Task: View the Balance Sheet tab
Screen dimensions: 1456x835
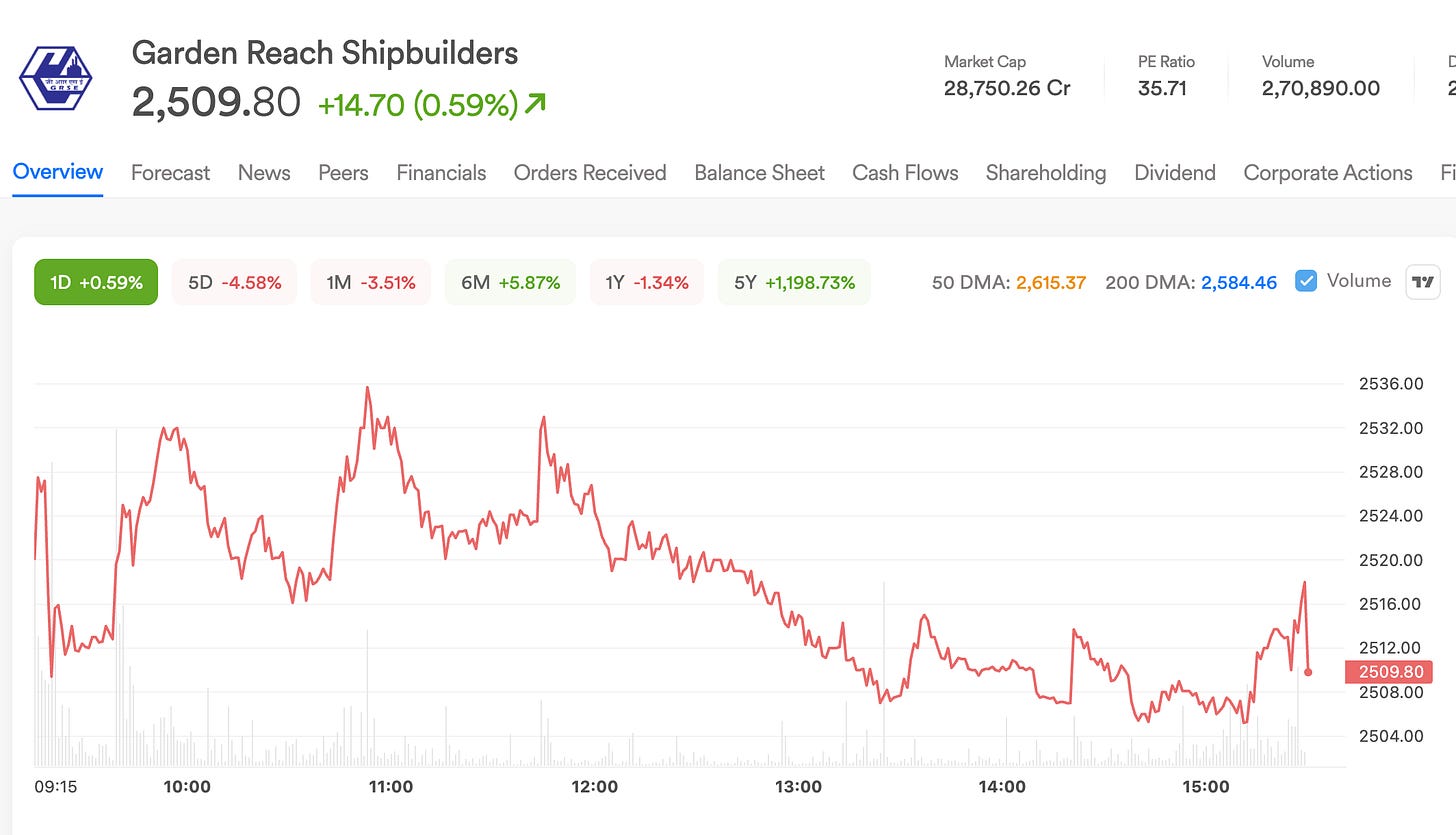Action: coord(759,173)
